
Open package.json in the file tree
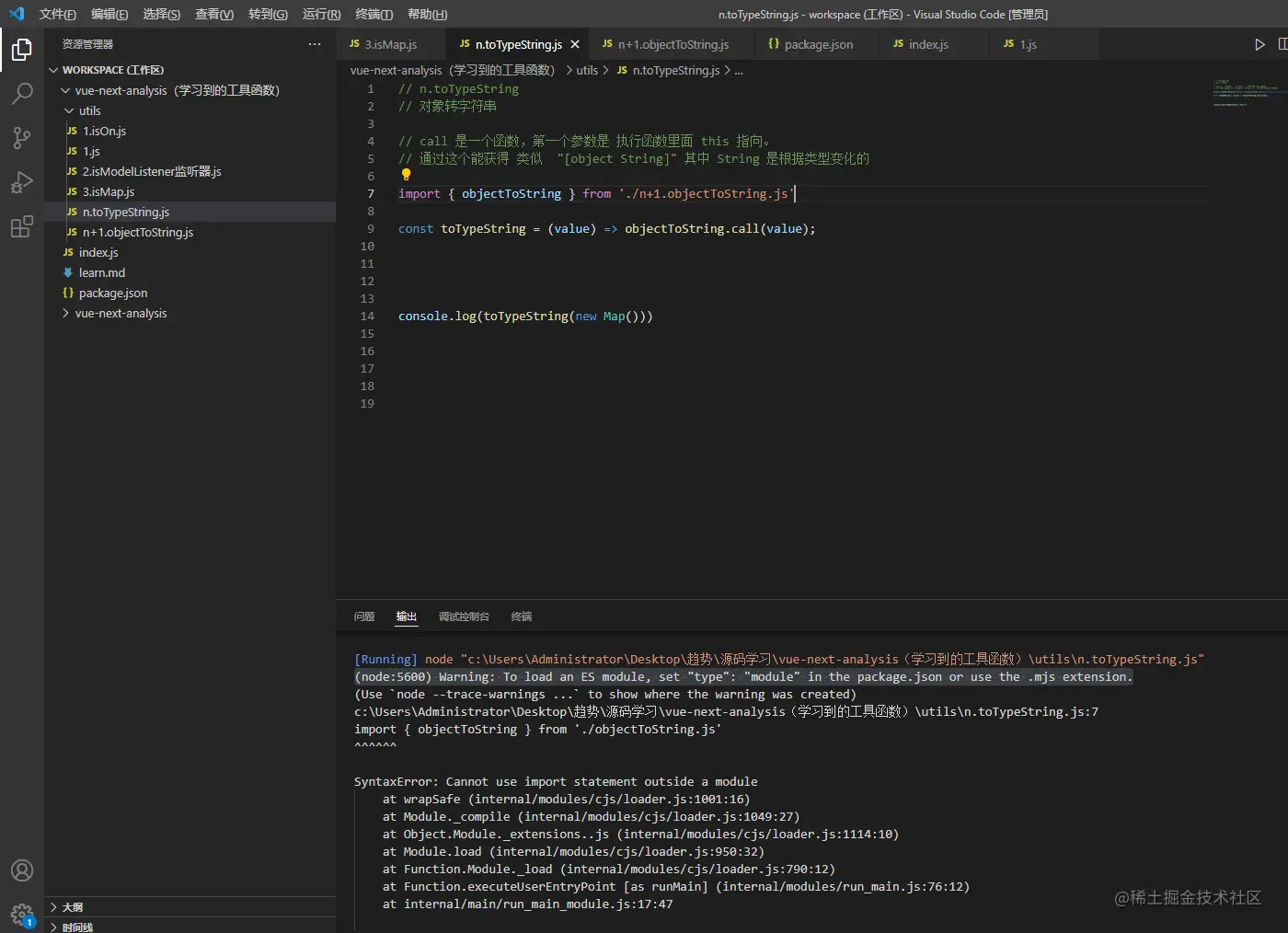(x=190, y=293)
